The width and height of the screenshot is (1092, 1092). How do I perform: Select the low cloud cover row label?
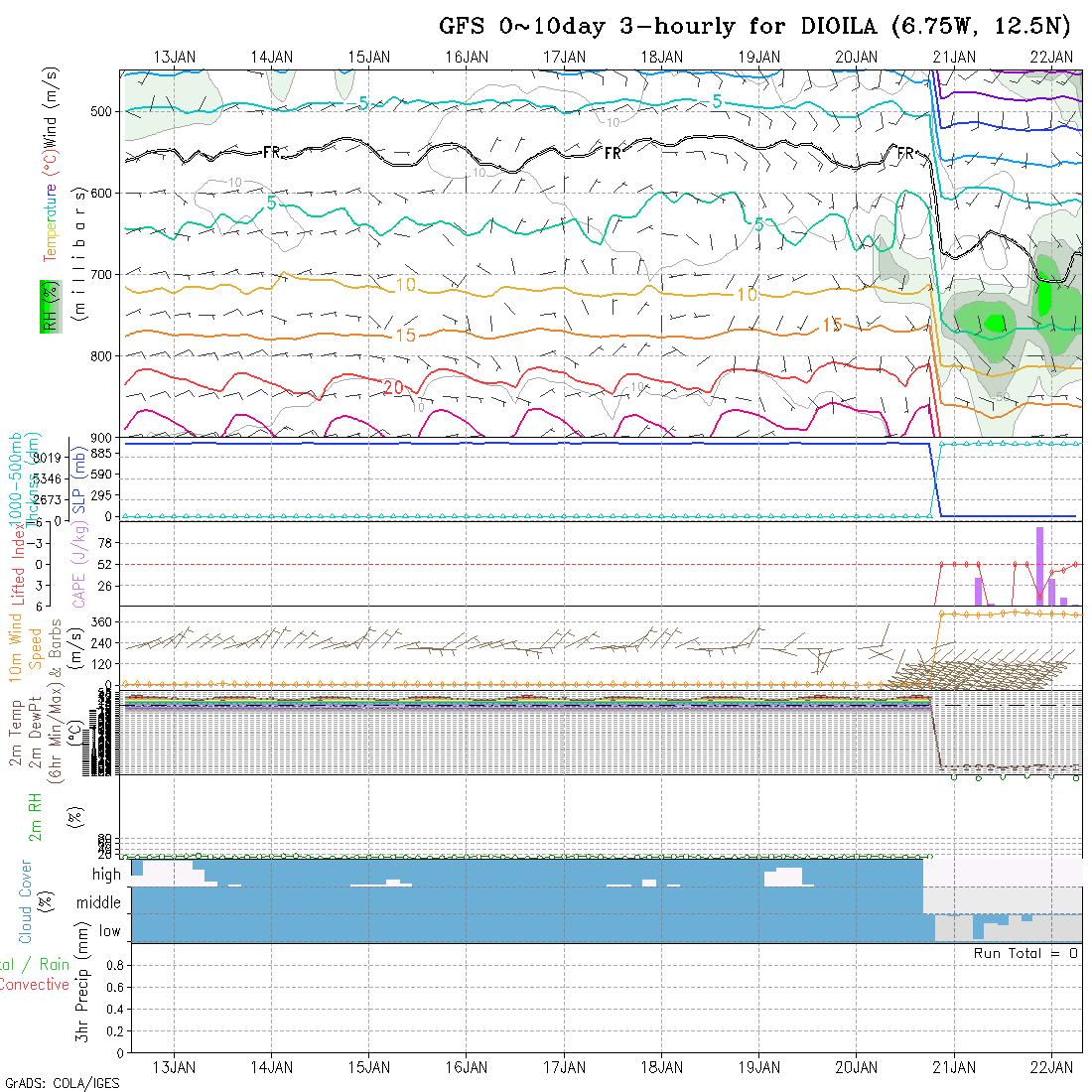(109, 931)
